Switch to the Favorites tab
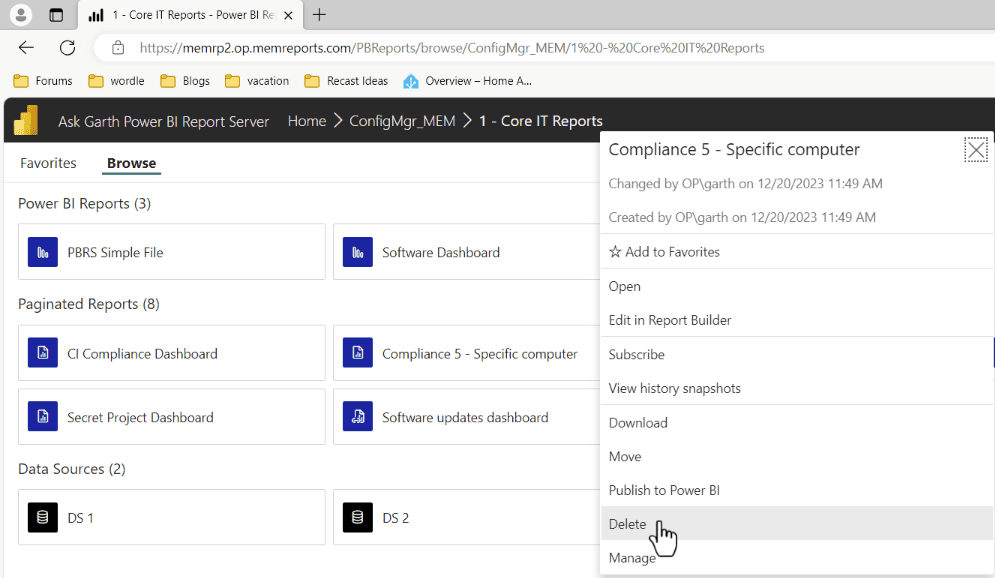This screenshot has width=995, height=578. tap(48, 163)
